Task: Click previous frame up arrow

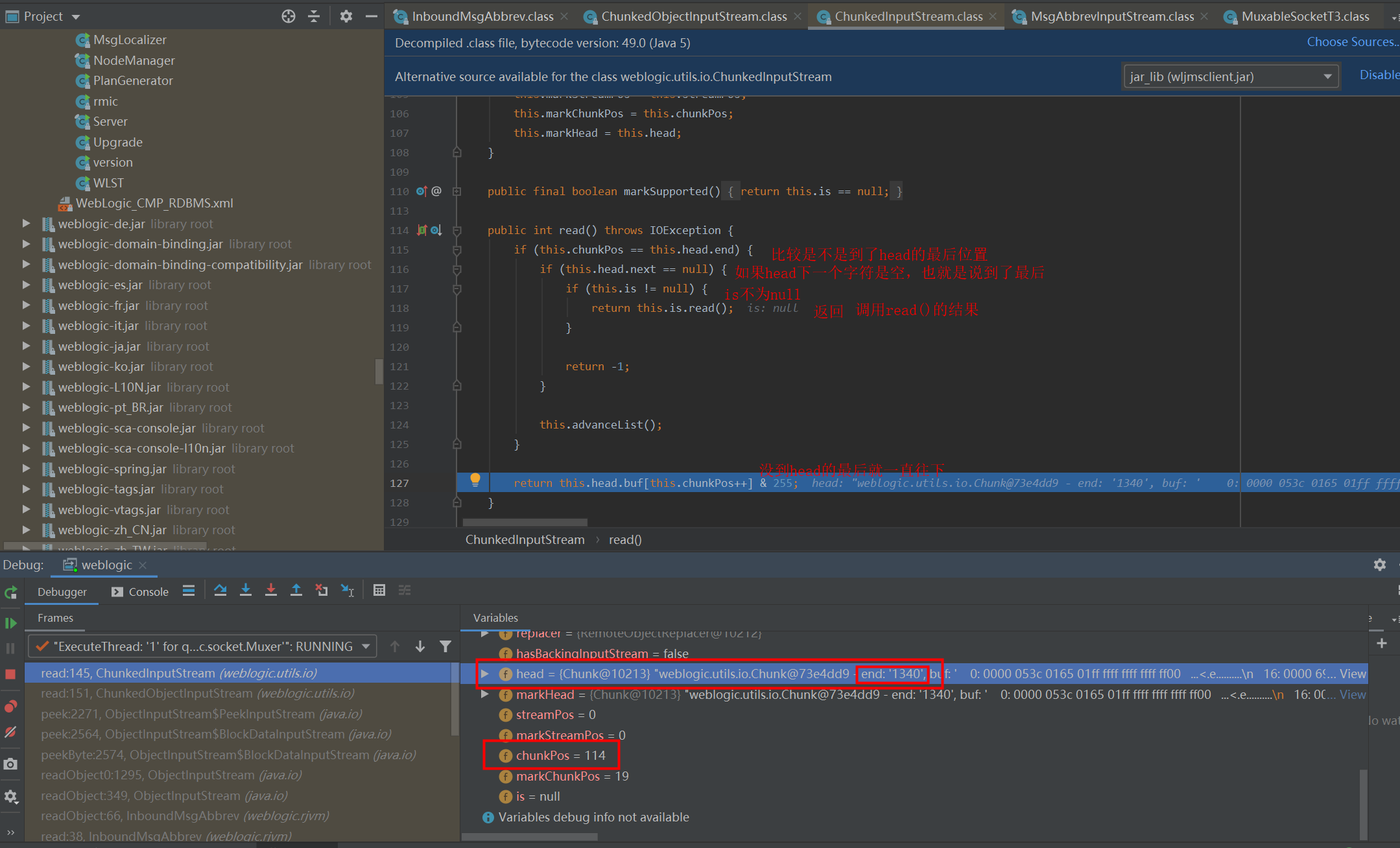Action: 395,646
